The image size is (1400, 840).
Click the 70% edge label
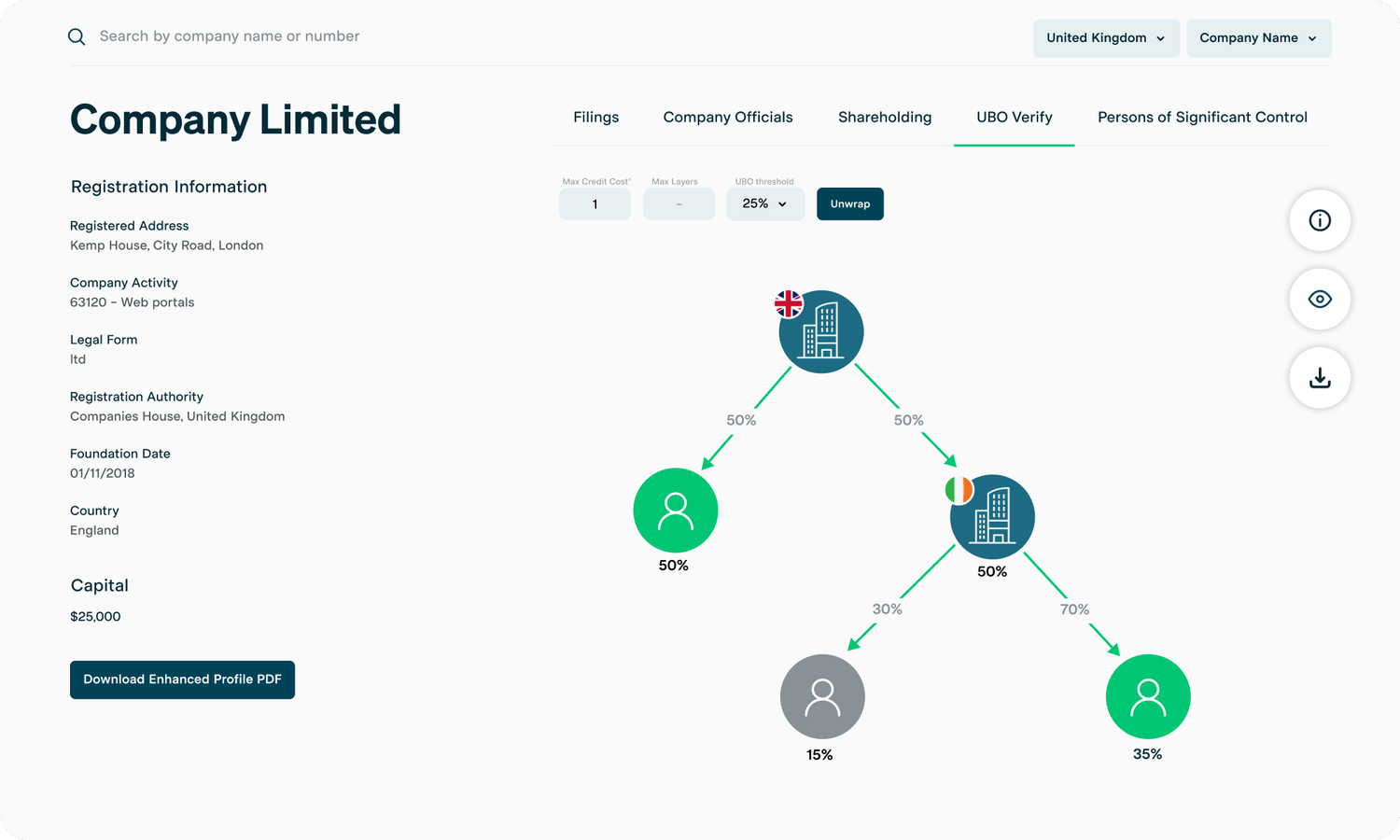[1074, 609]
